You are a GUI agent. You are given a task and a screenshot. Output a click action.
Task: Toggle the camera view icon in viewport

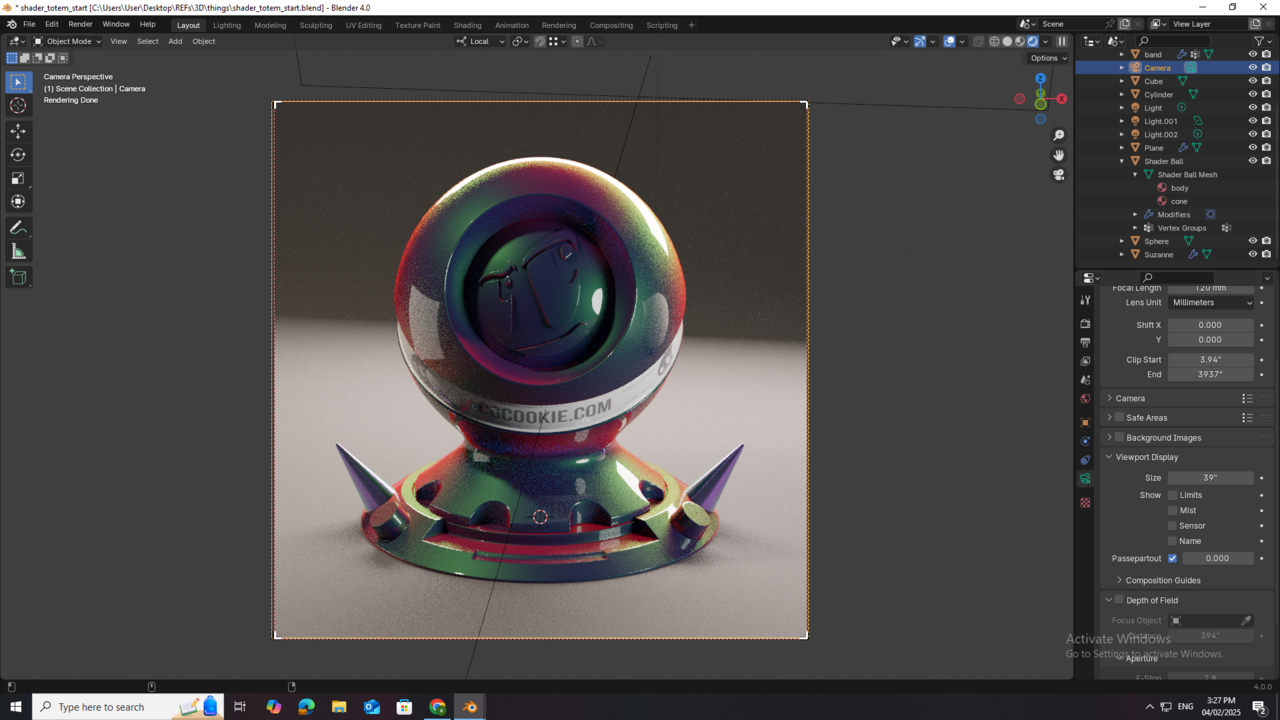[1059, 175]
